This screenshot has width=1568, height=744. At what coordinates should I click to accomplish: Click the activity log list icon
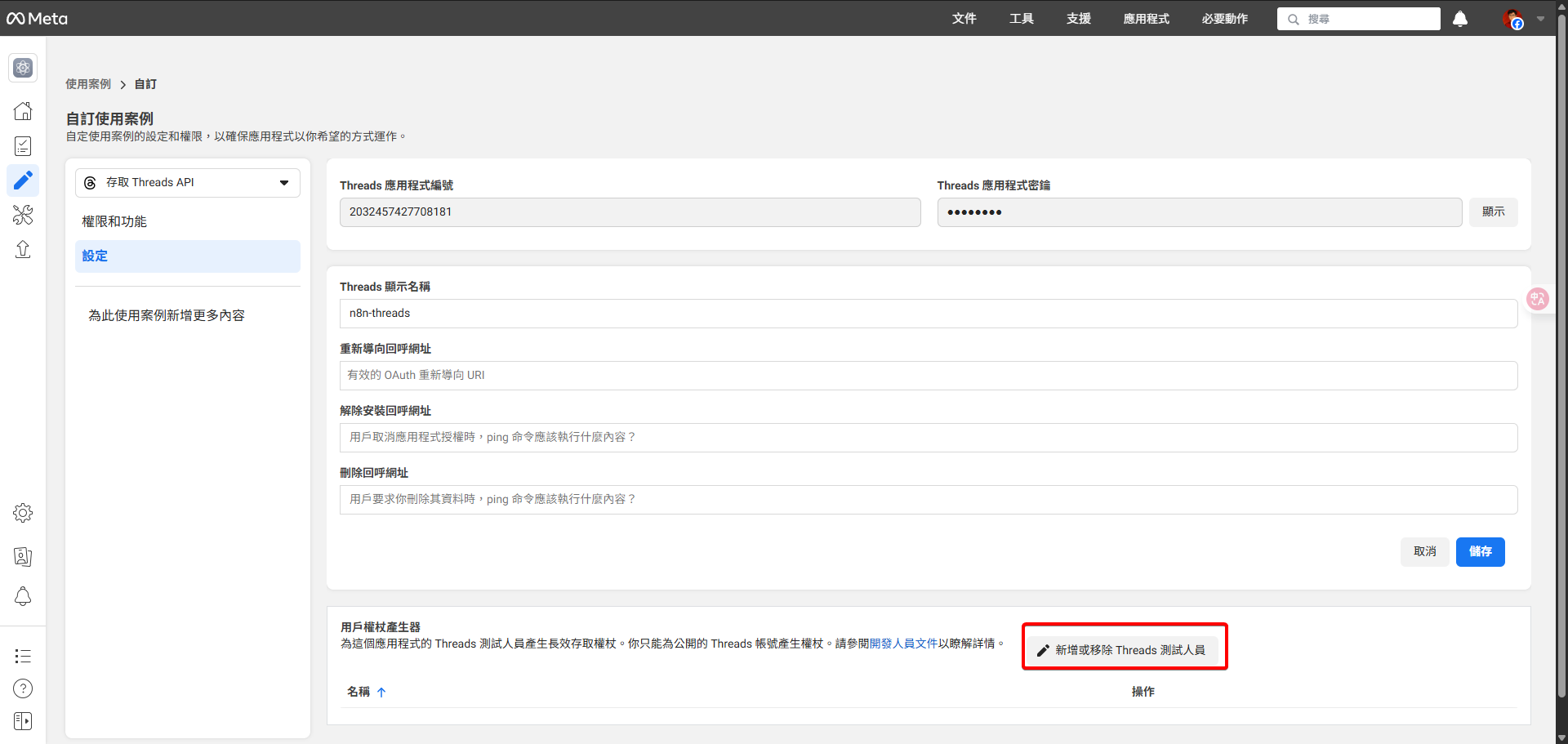(22, 656)
